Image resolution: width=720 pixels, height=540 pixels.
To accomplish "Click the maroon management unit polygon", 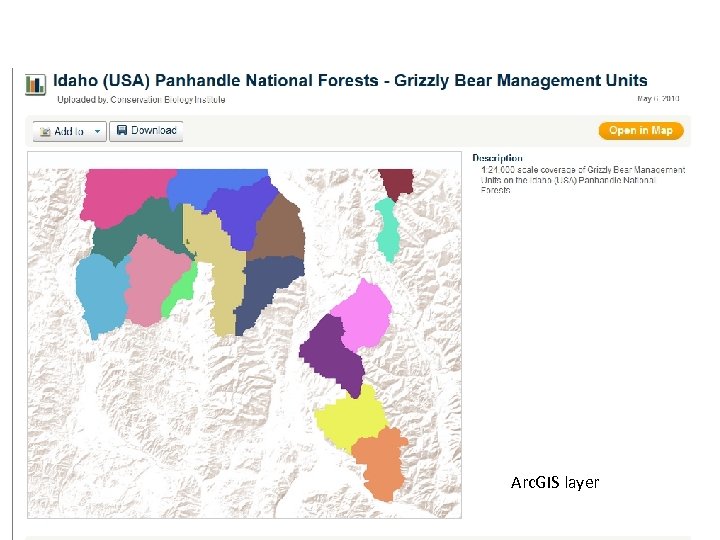I will click(396, 183).
